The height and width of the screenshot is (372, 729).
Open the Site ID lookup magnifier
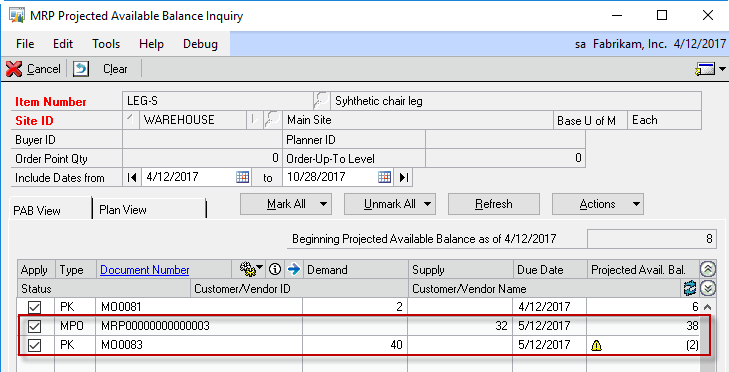[x=273, y=120]
